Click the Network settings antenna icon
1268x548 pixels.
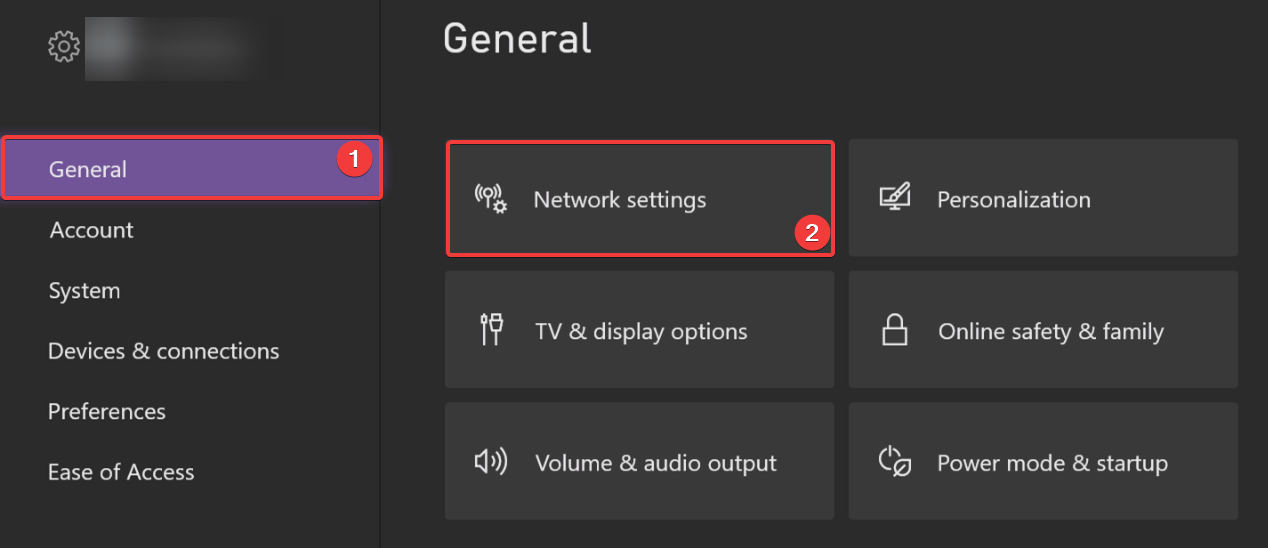click(x=490, y=198)
